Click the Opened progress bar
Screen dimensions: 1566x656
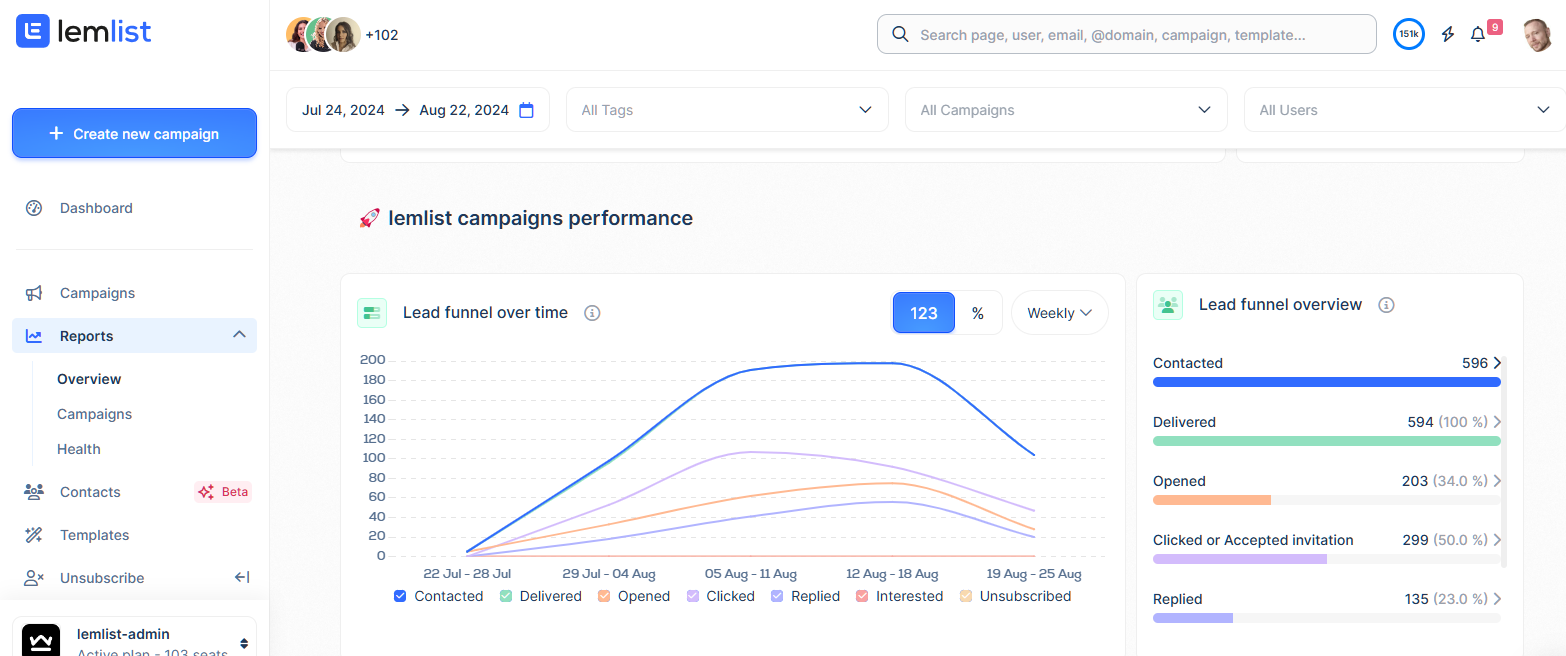pyautogui.click(x=1326, y=499)
